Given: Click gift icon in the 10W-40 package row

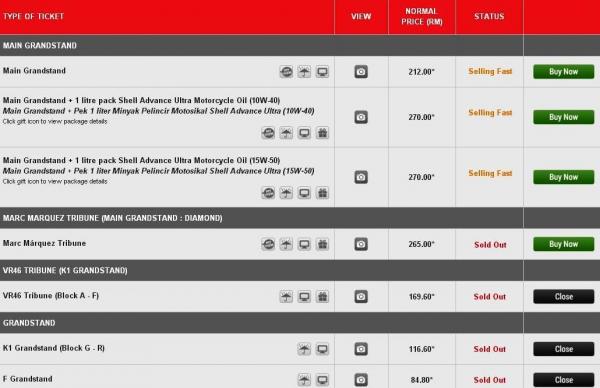Looking at the screenshot, I should coord(323,133).
